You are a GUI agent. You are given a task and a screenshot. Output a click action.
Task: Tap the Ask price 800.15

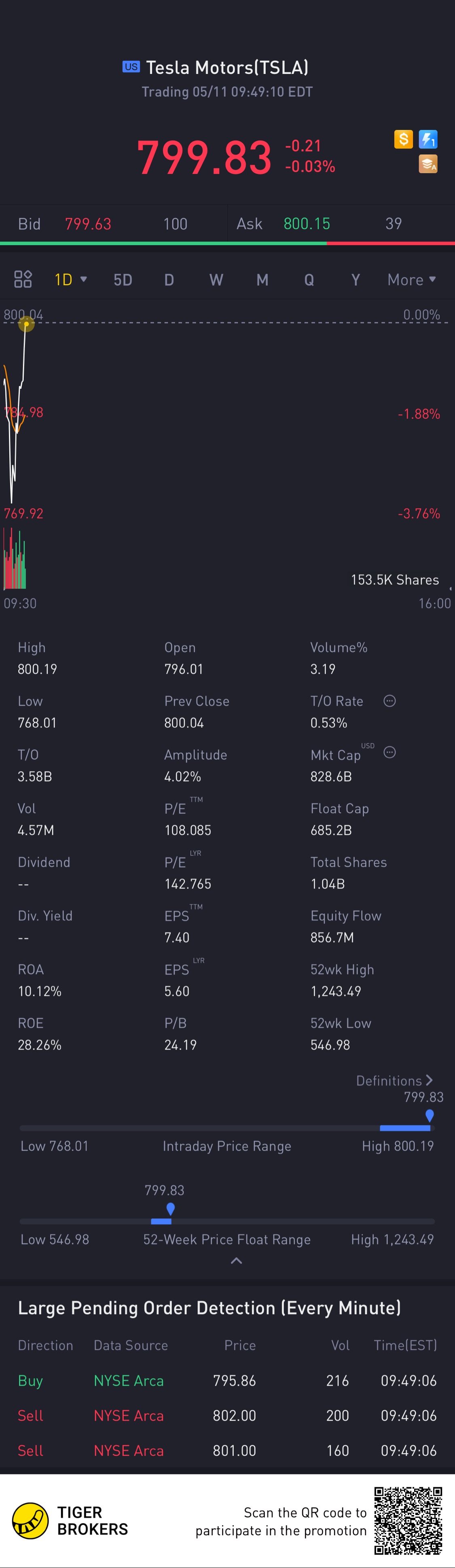(x=307, y=224)
